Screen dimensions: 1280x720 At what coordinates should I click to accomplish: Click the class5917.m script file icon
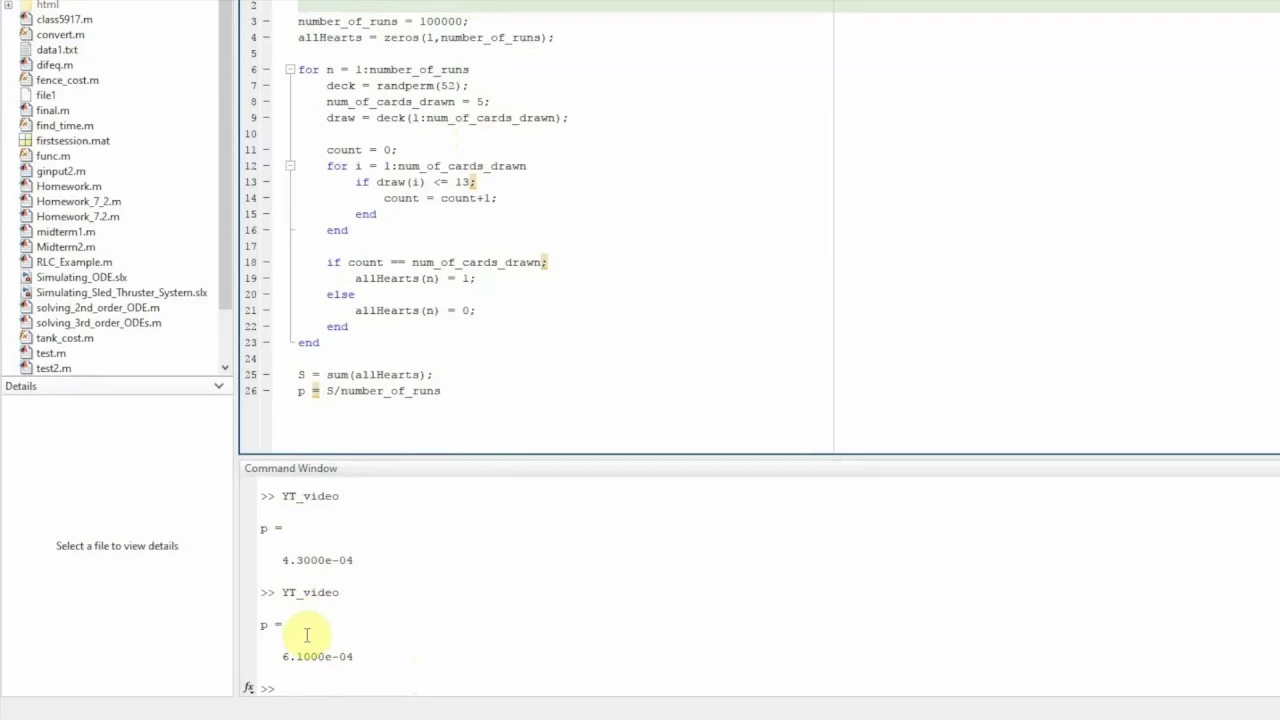26,19
